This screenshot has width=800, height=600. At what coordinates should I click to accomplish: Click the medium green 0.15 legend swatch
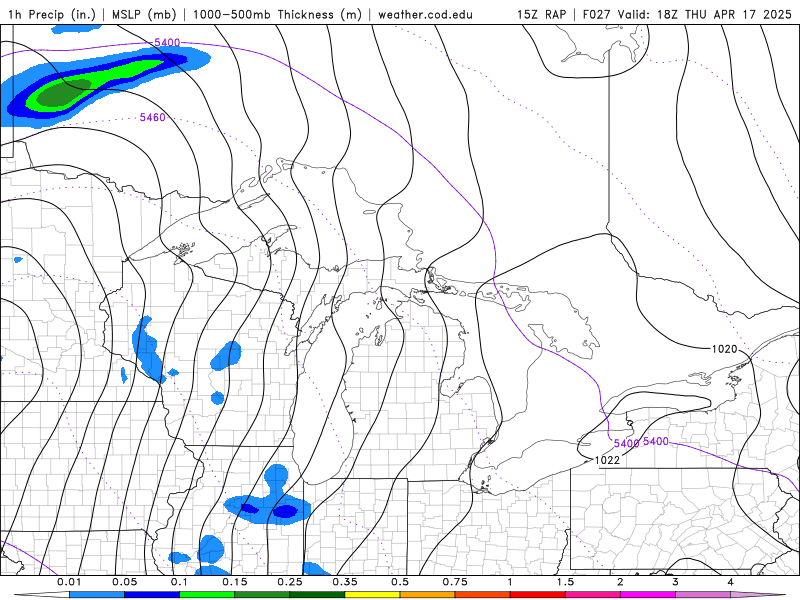tap(262, 595)
